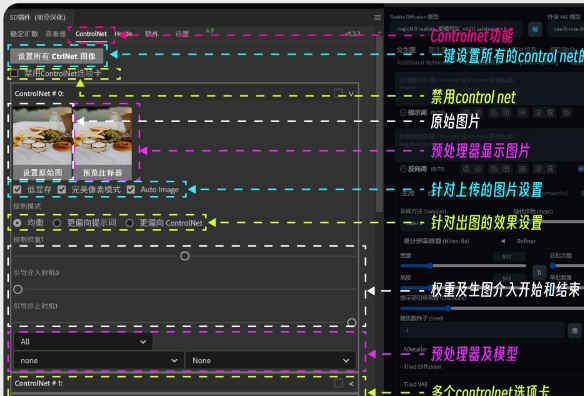
Task: Click the 控制权重 slider handle
Action: pyautogui.click(x=185, y=256)
